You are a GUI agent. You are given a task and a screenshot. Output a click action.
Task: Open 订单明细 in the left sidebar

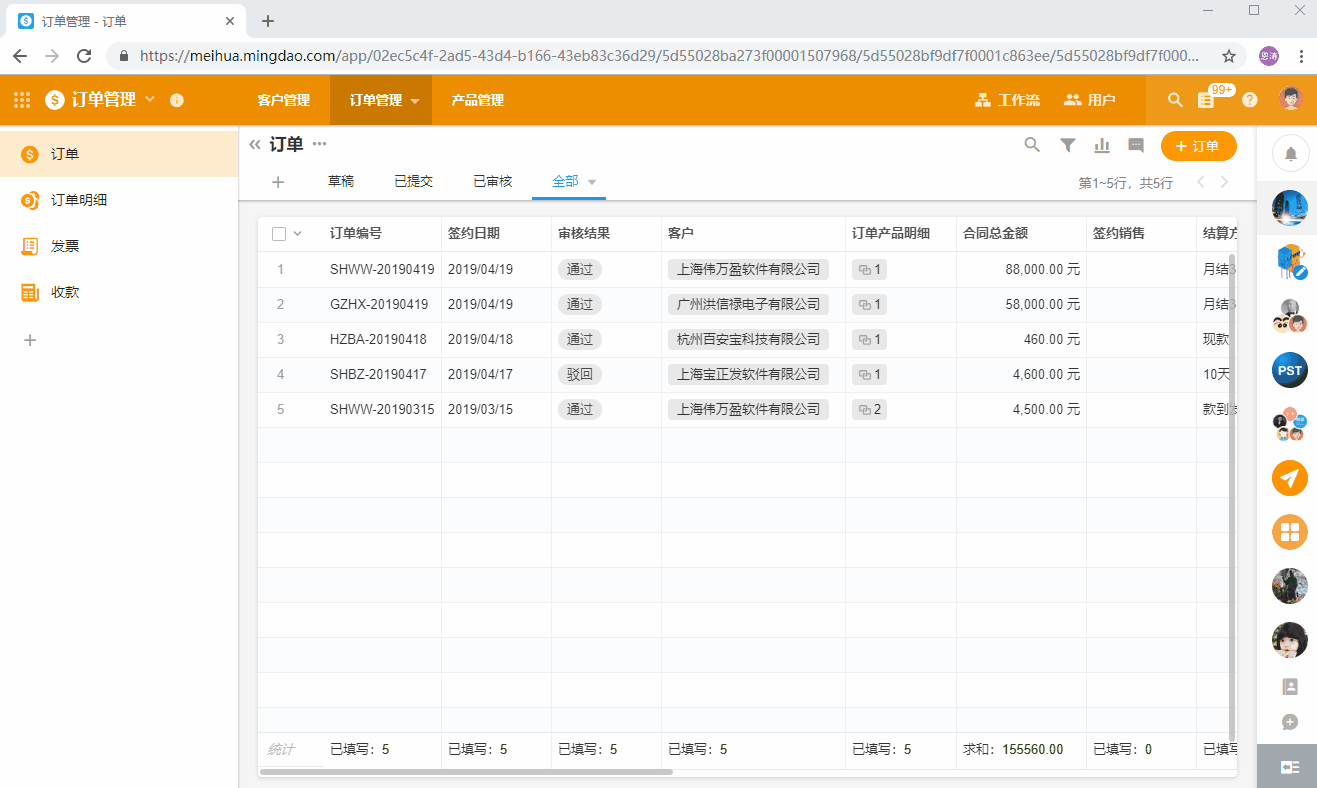(79, 200)
